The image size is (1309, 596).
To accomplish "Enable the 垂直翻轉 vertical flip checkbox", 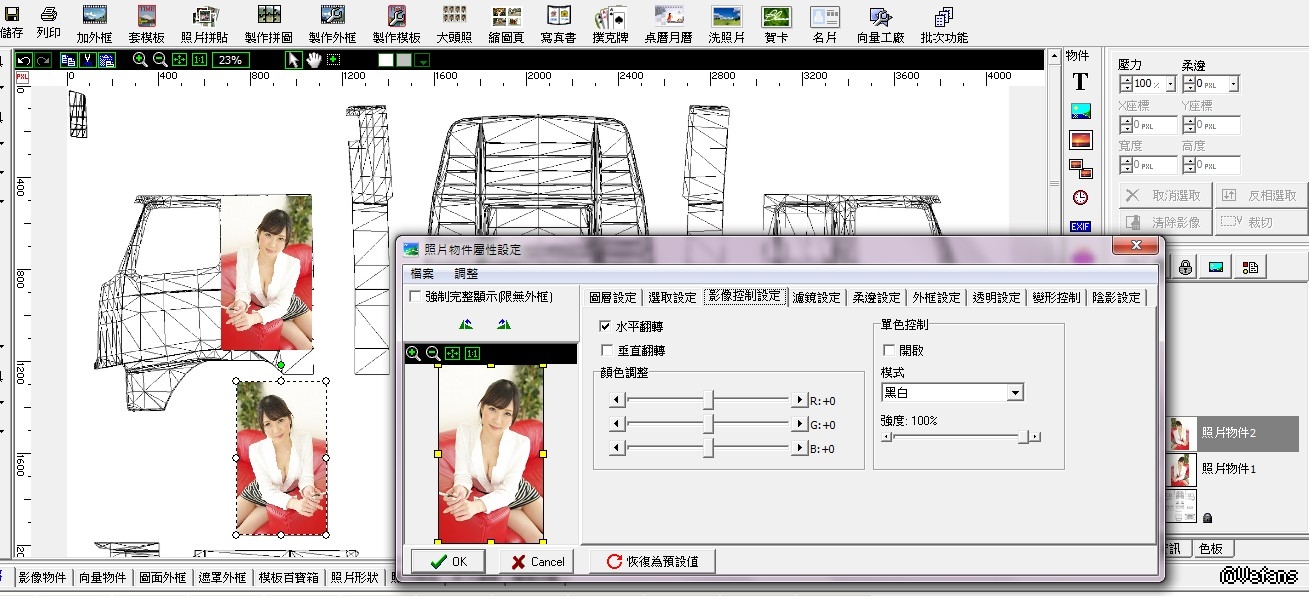I will 605,350.
